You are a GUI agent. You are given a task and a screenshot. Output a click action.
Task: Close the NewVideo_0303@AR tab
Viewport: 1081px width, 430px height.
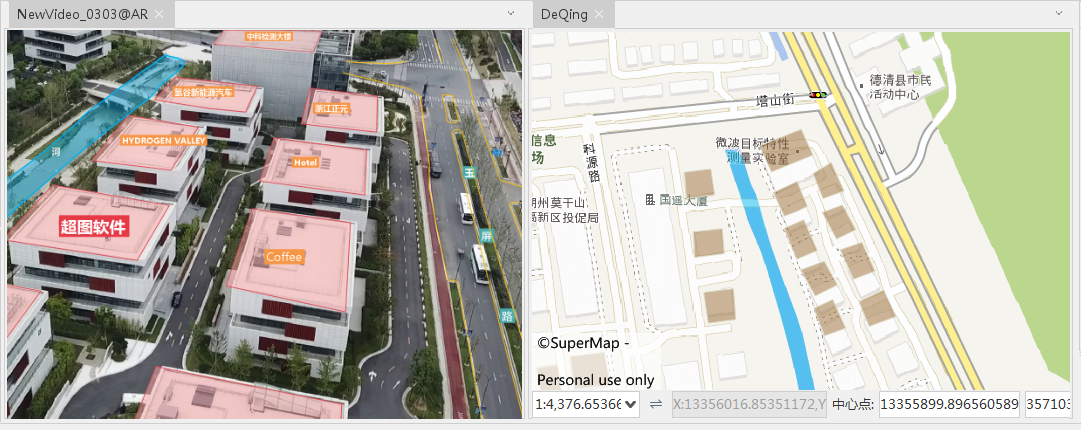pos(159,14)
